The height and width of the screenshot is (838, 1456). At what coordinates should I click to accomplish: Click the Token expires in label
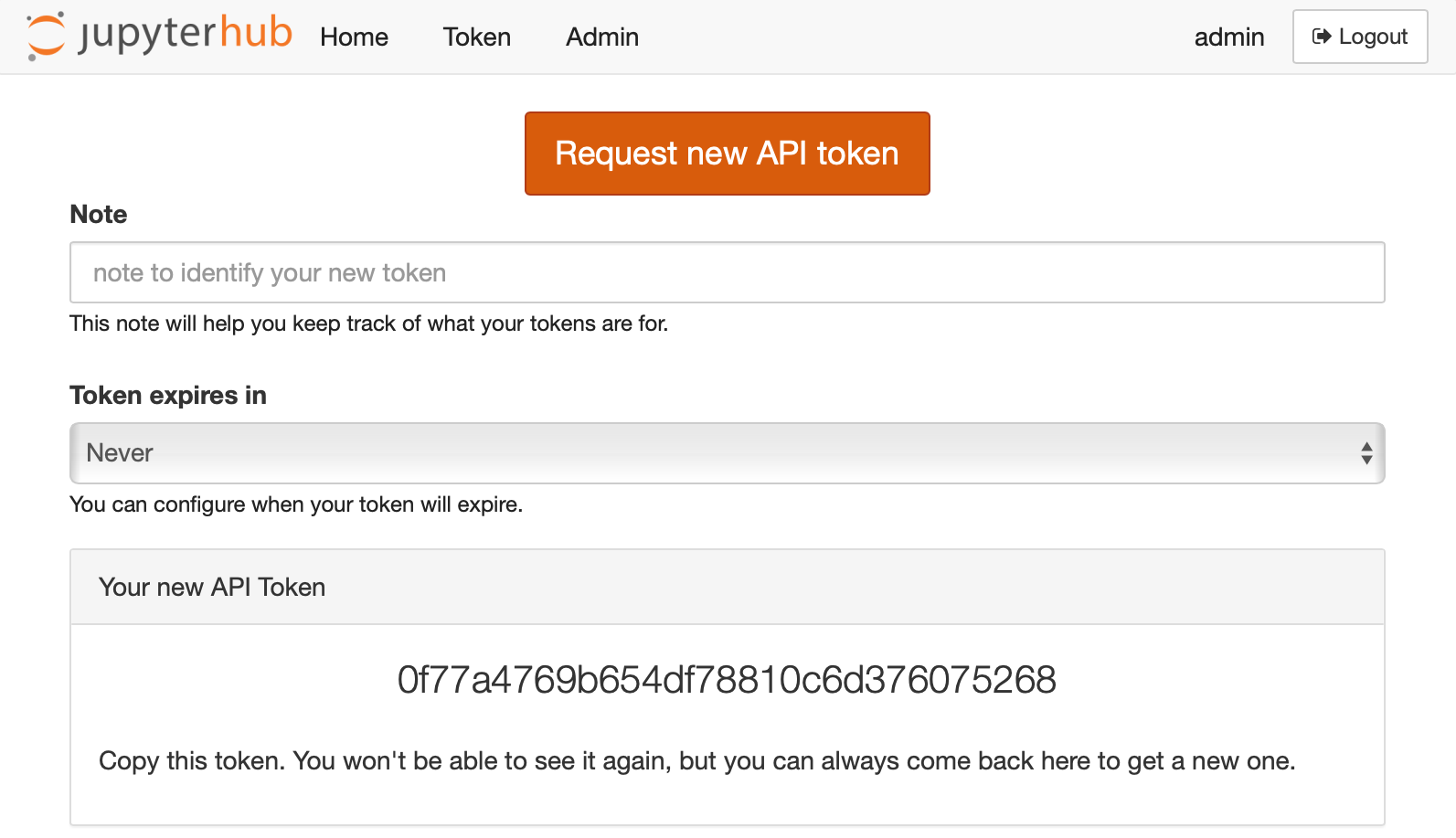167,395
